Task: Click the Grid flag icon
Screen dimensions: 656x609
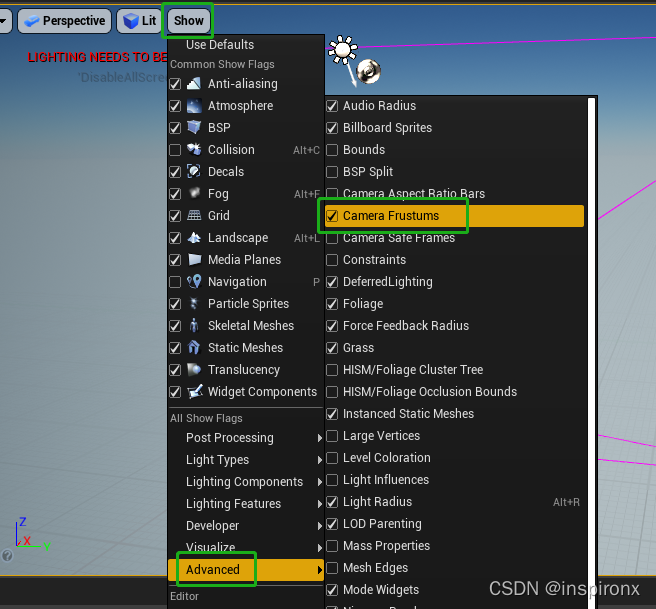Action: 194,215
